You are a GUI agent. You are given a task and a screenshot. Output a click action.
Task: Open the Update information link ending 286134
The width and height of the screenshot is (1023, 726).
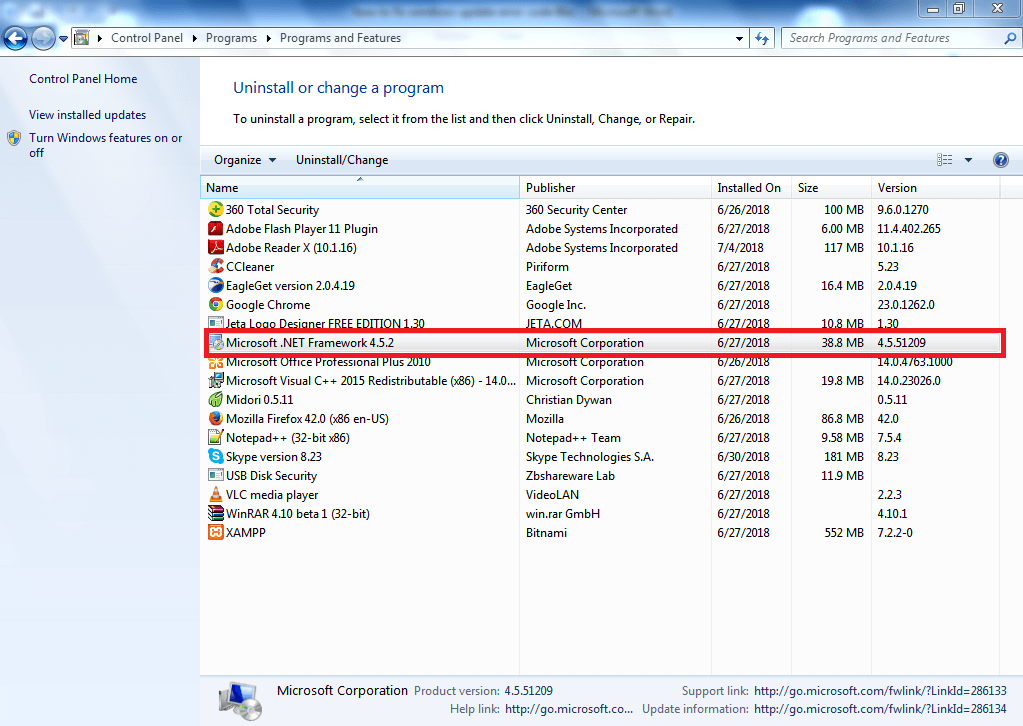(880, 709)
